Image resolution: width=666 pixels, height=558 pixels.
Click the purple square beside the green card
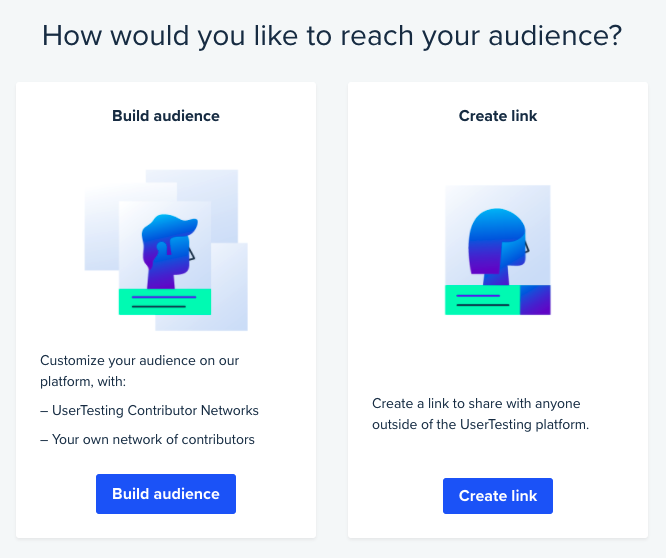point(535,300)
